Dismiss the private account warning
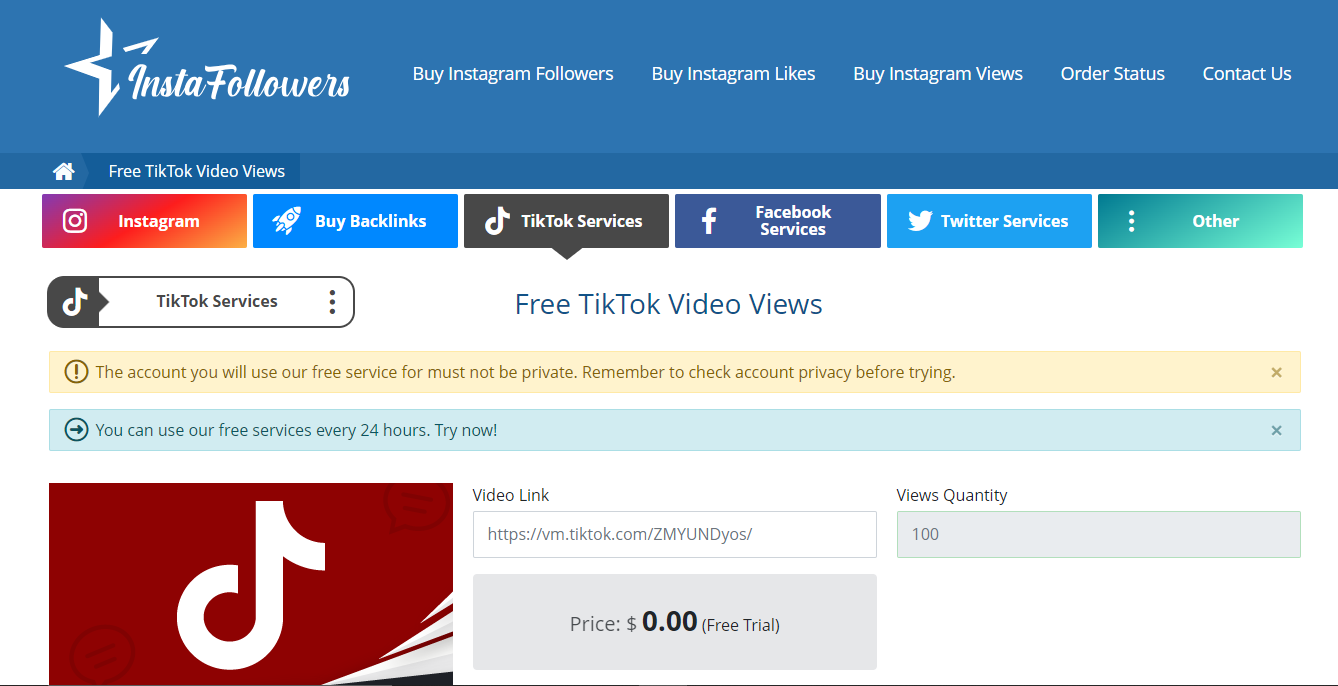The height and width of the screenshot is (686, 1338). 1276,372
